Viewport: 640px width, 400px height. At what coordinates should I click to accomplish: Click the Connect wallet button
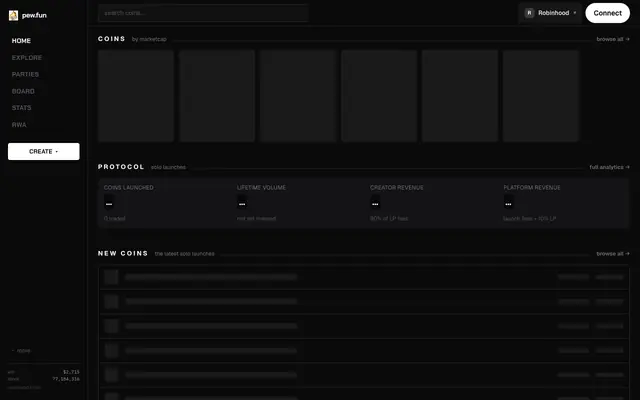(607, 13)
